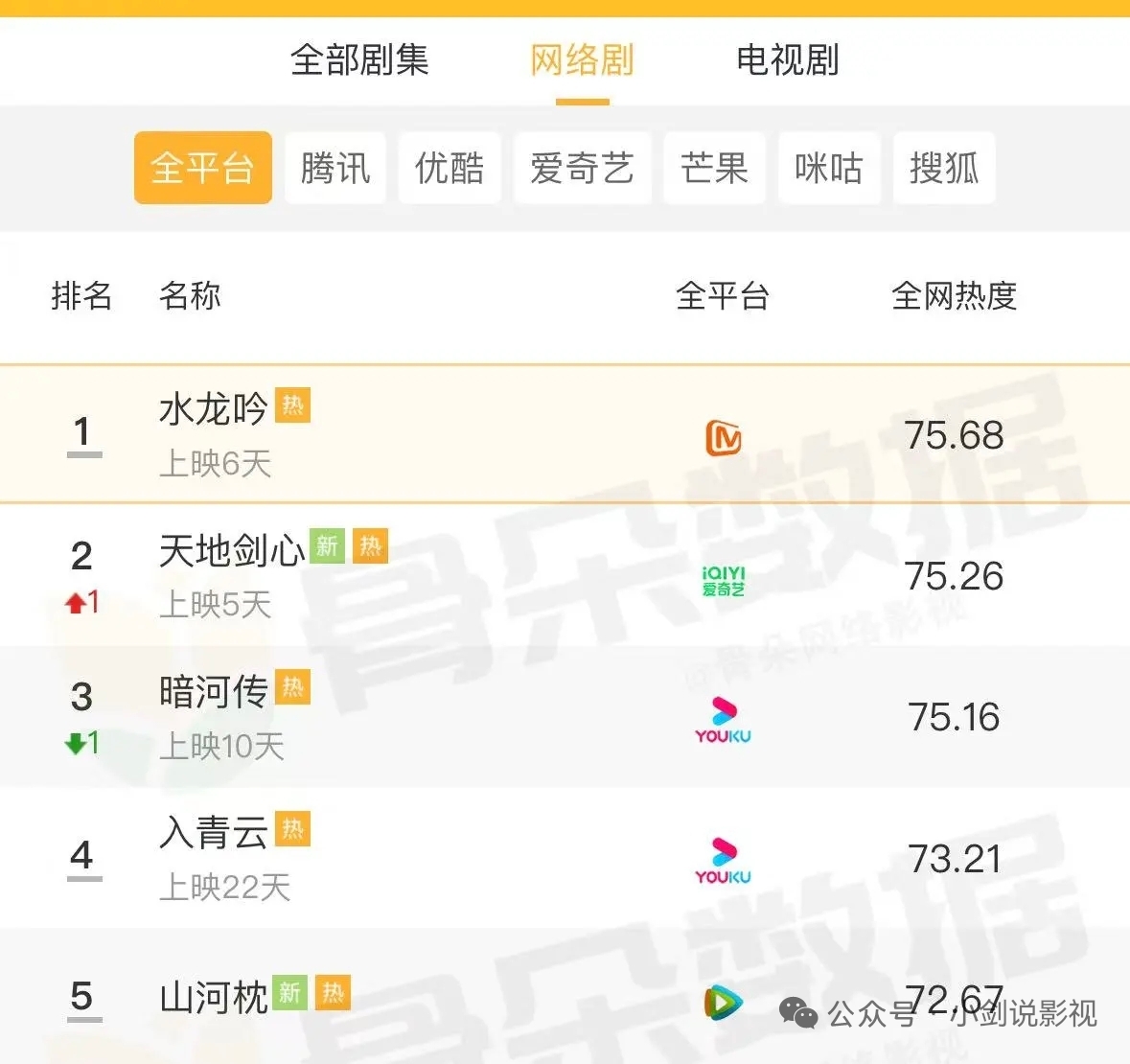Click the Tencent Video logo for 山河枕

click(724, 1003)
